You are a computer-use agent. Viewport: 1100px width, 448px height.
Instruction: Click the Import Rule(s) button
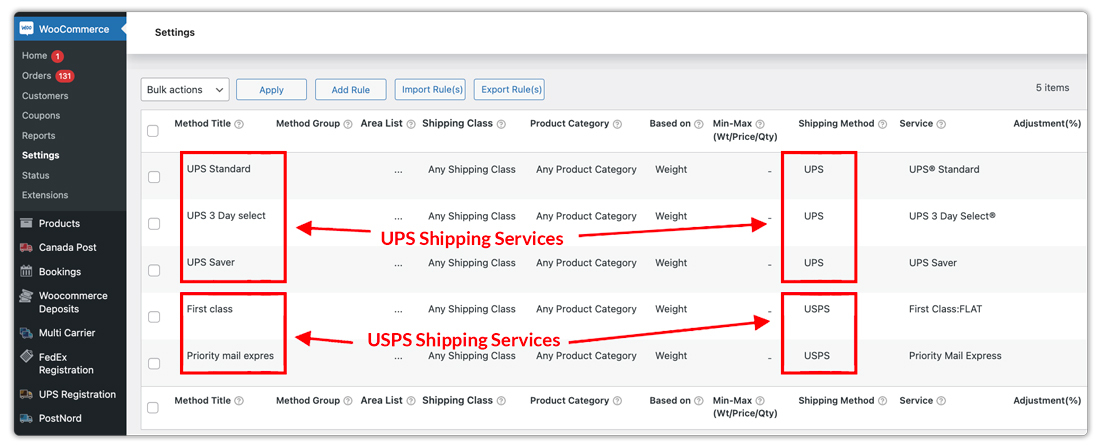pyautogui.click(x=430, y=90)
